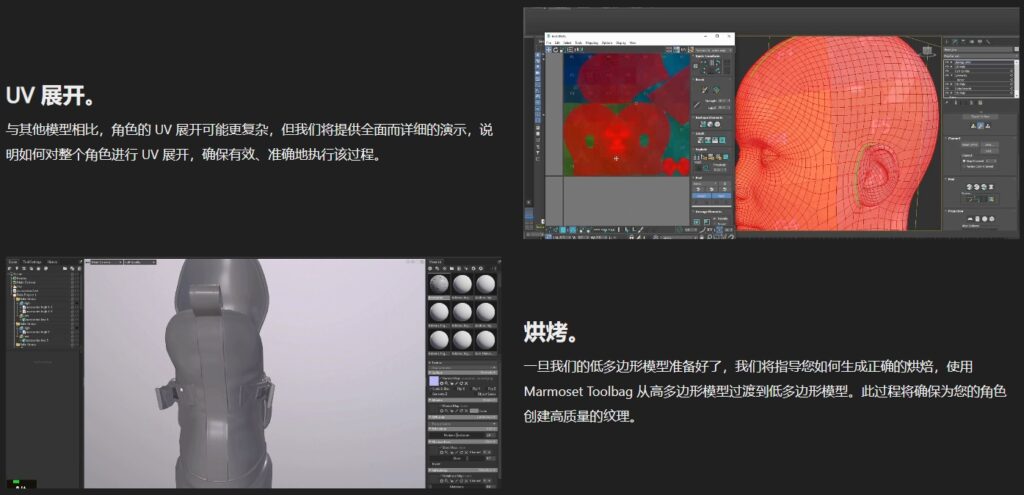Click Save button in Channel rollout
Viewport: 1024px width, 495px height.
989,145
